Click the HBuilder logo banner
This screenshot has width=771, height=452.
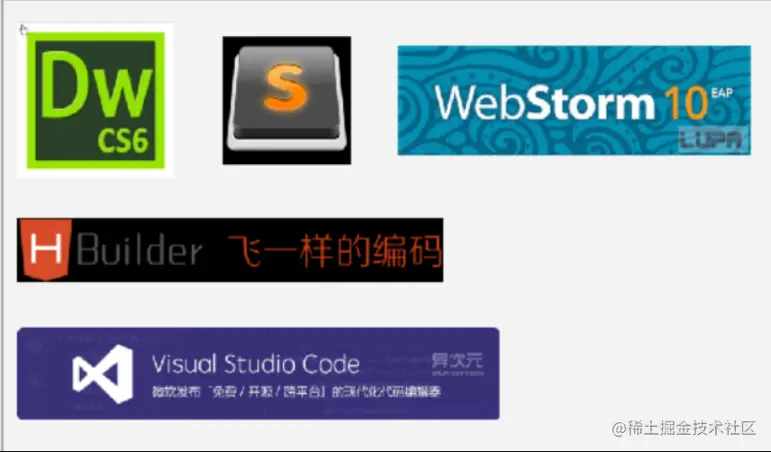[230, 250]
